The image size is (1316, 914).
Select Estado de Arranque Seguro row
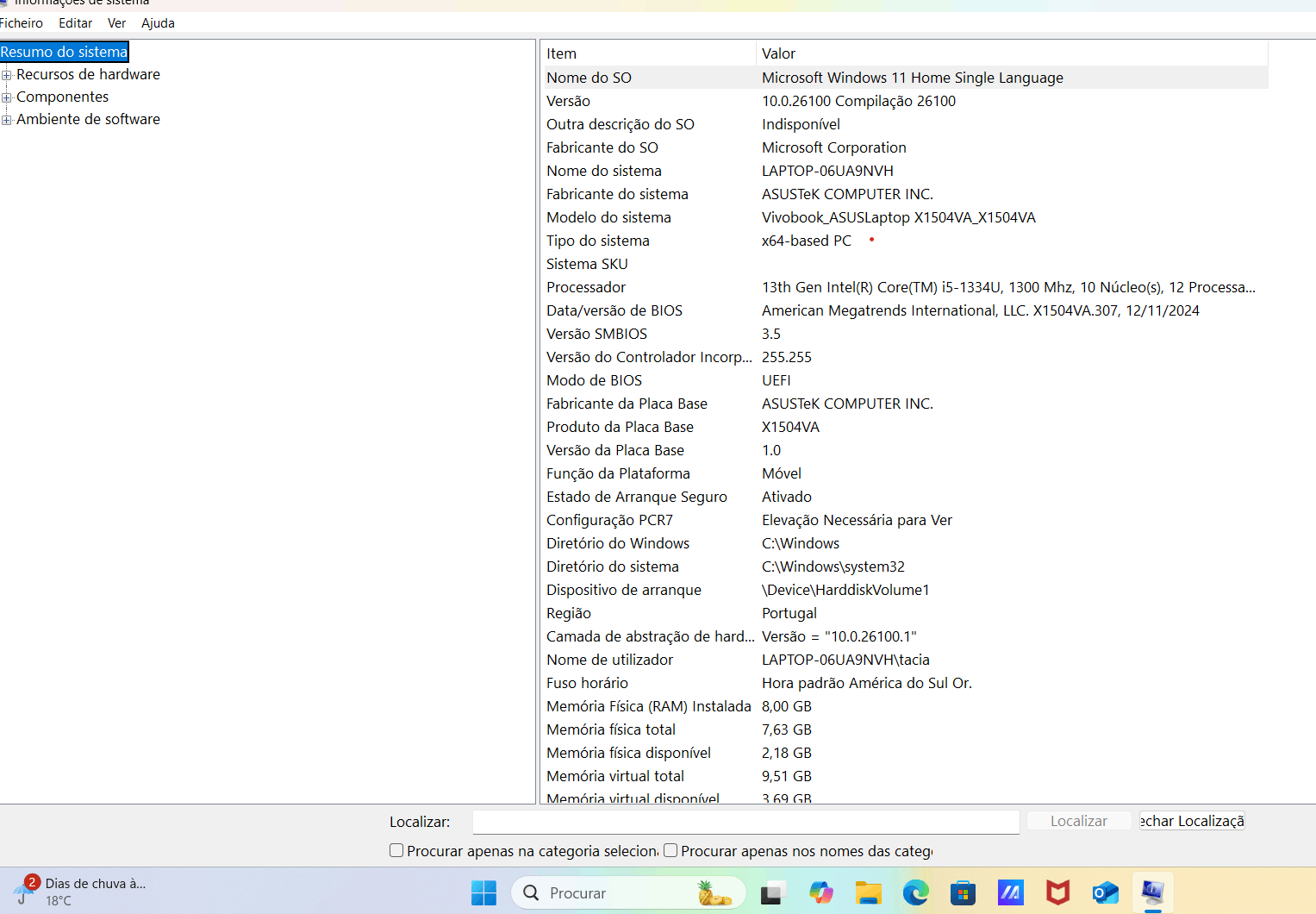coord(905,497)
